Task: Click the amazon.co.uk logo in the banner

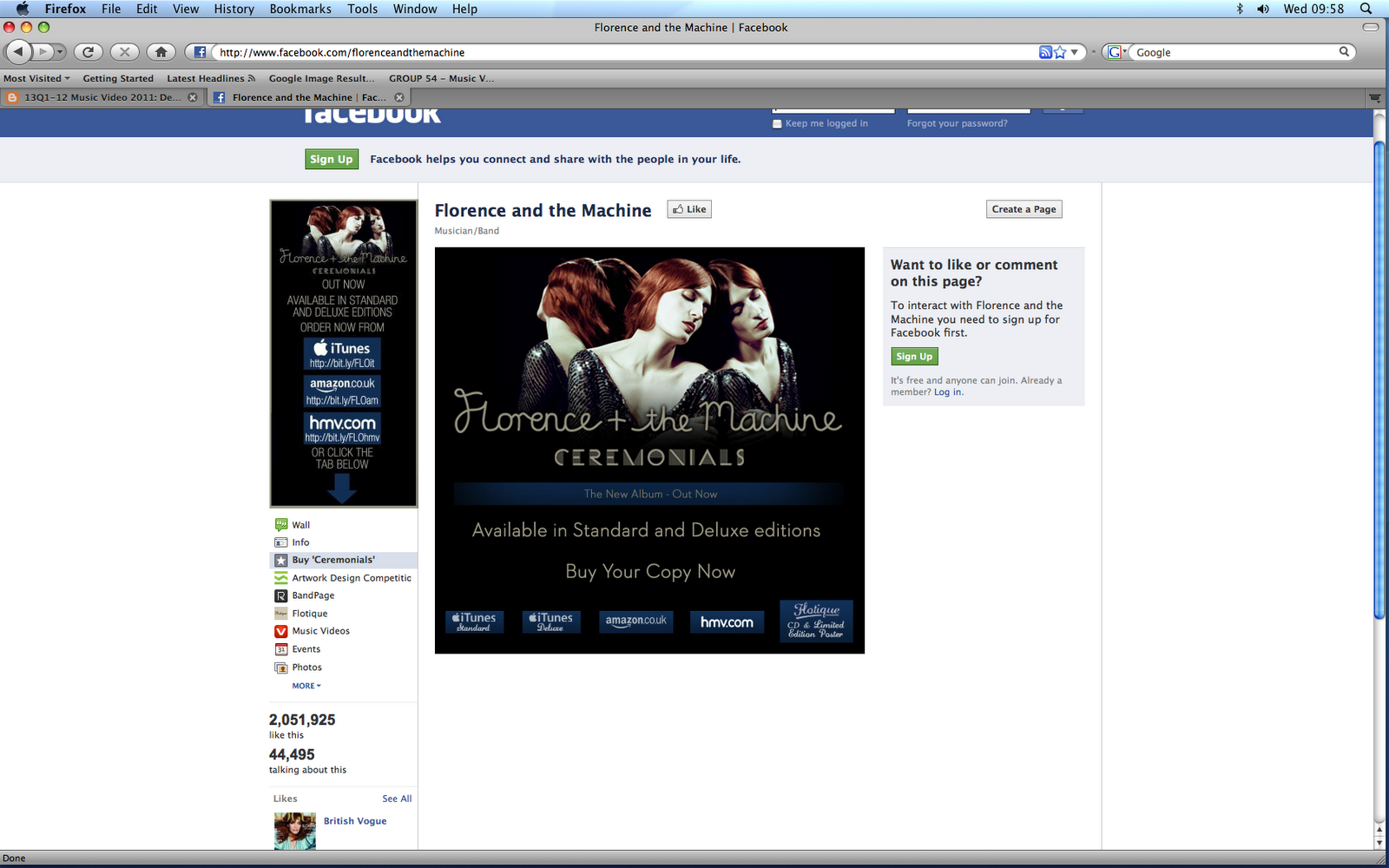Action: pyautogui.click(x=636, y=621)
